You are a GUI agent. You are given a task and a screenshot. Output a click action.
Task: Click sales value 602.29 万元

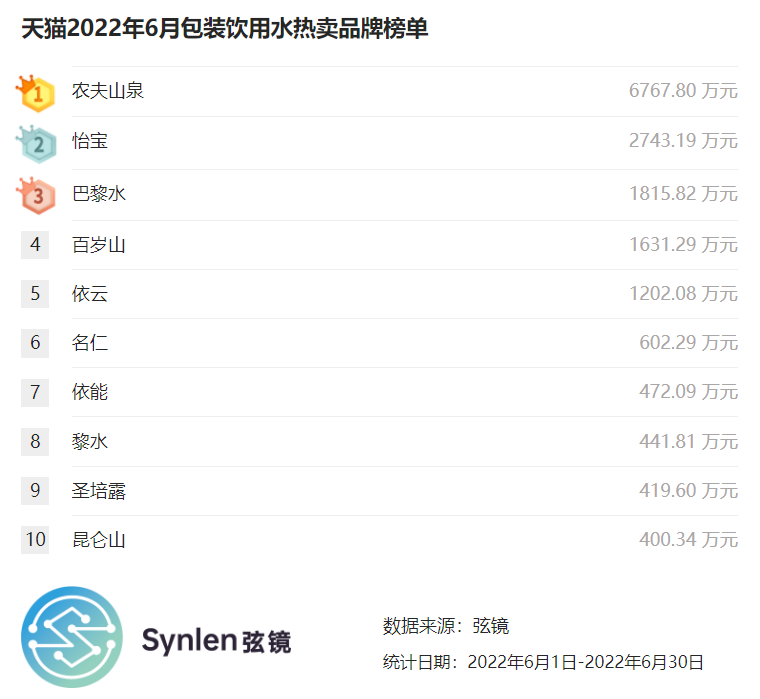pyautogui.click(x=688, y=343)
